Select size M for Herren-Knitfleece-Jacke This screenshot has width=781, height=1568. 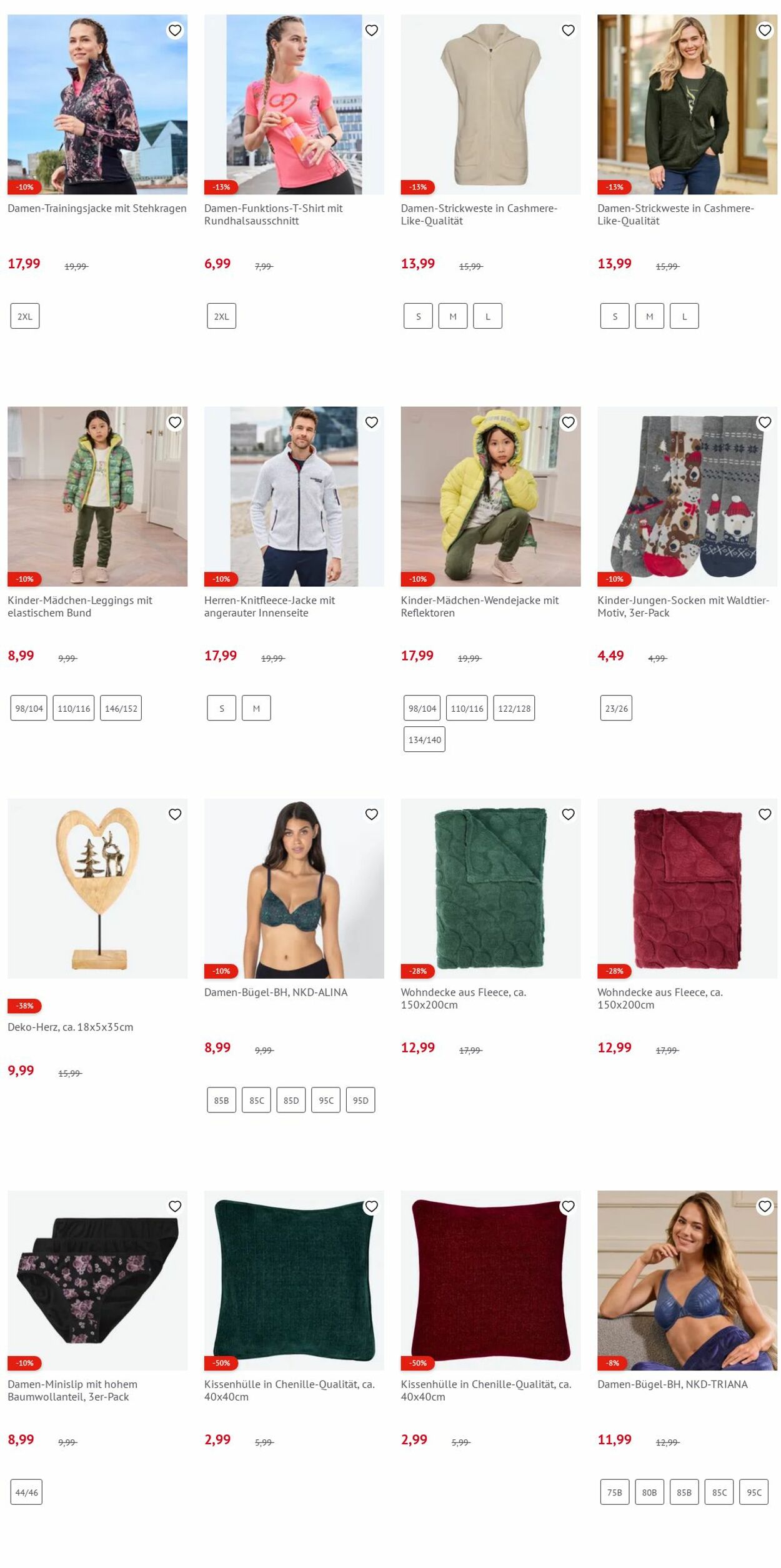click(256, 708)
